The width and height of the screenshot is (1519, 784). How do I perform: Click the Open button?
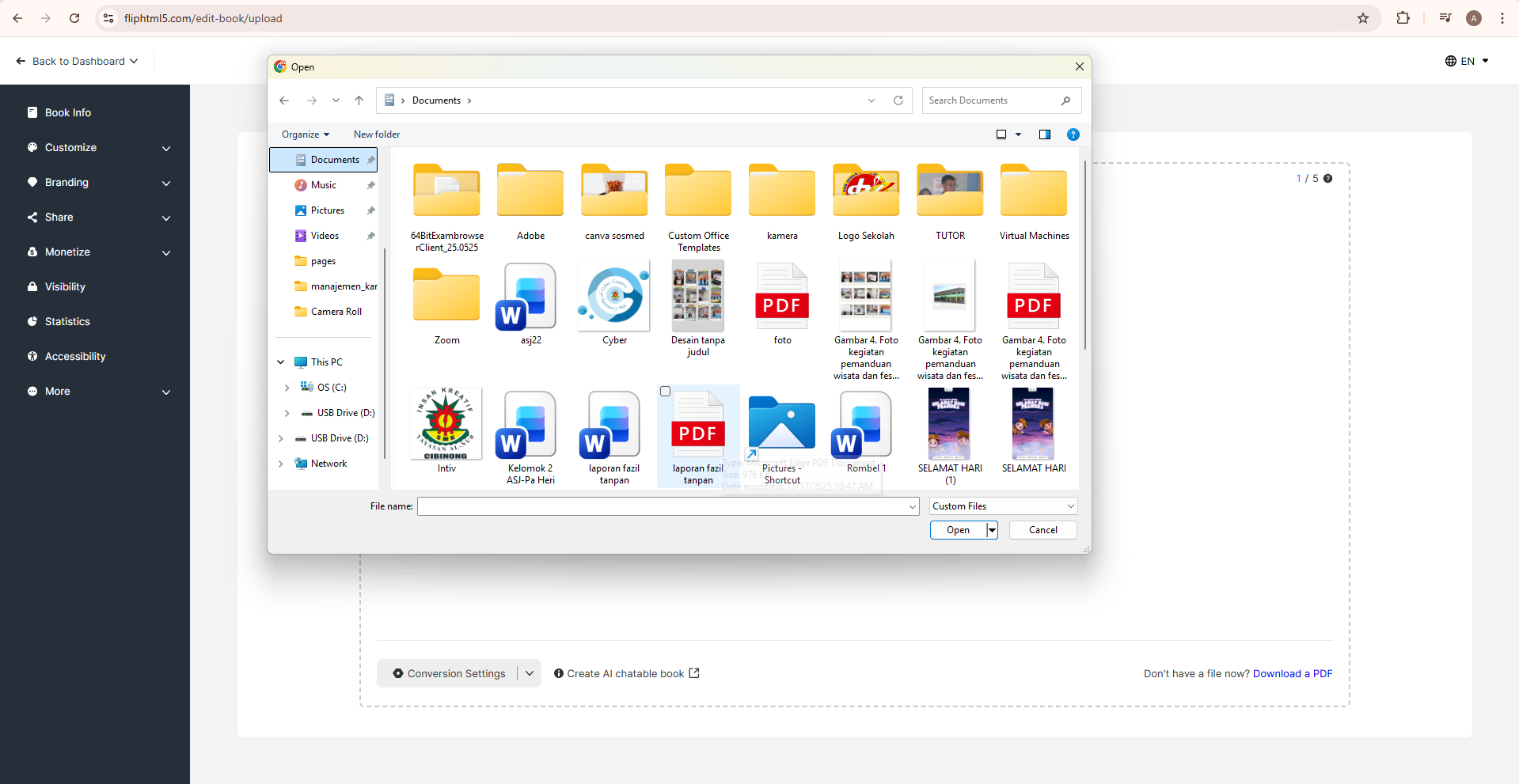(958, 530)
